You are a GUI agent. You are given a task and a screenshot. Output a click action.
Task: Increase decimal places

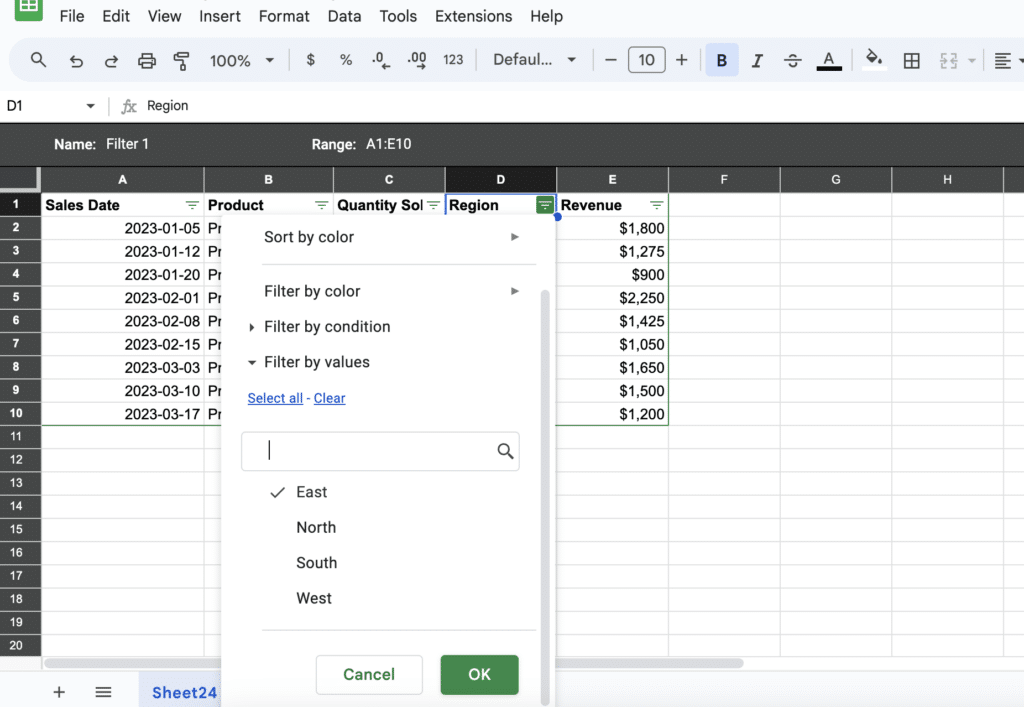click(417, 60)
